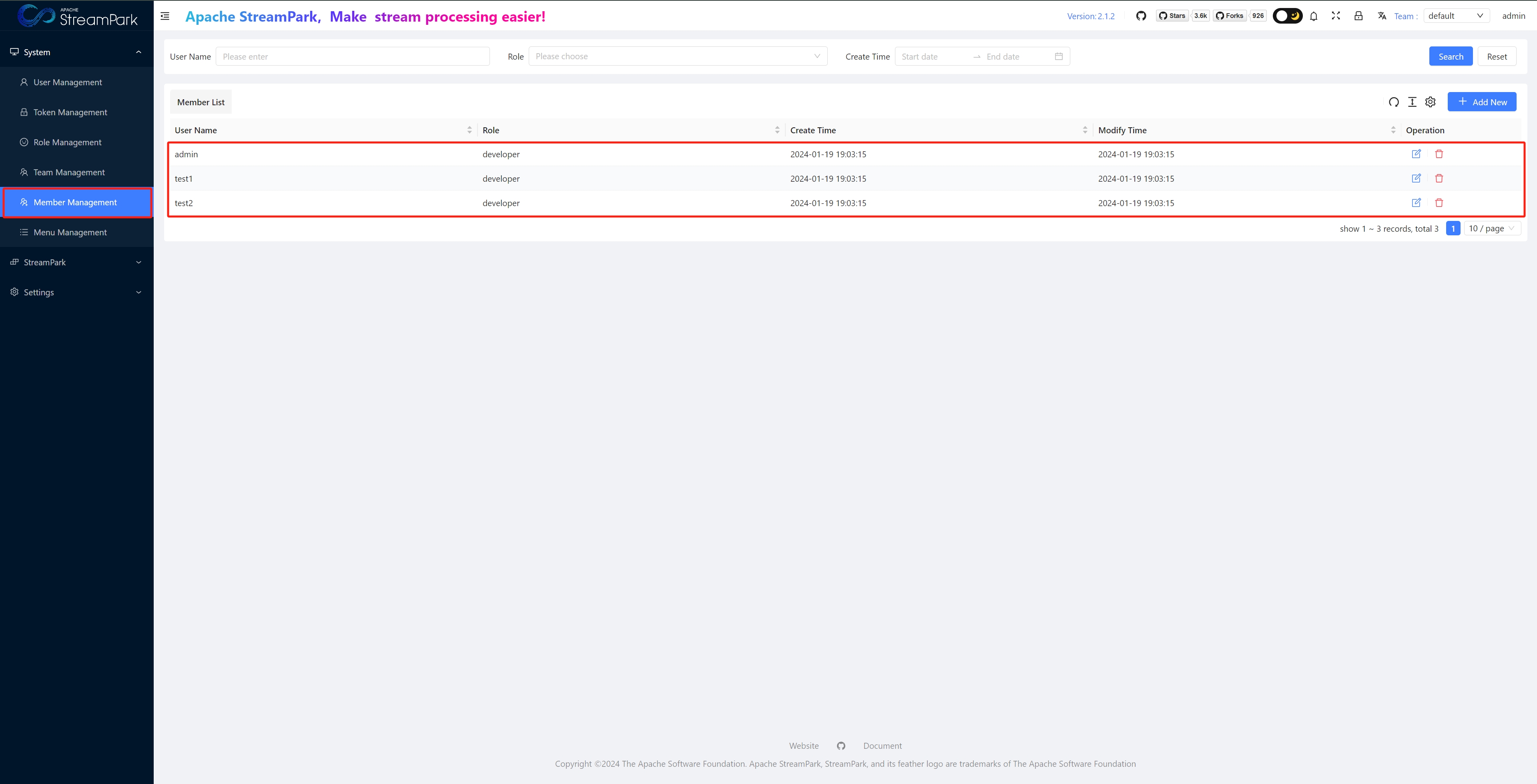This screenshot has height=784, width=1537.
Task: Click the lock screen icon
Action: (x=1358, y=16)
